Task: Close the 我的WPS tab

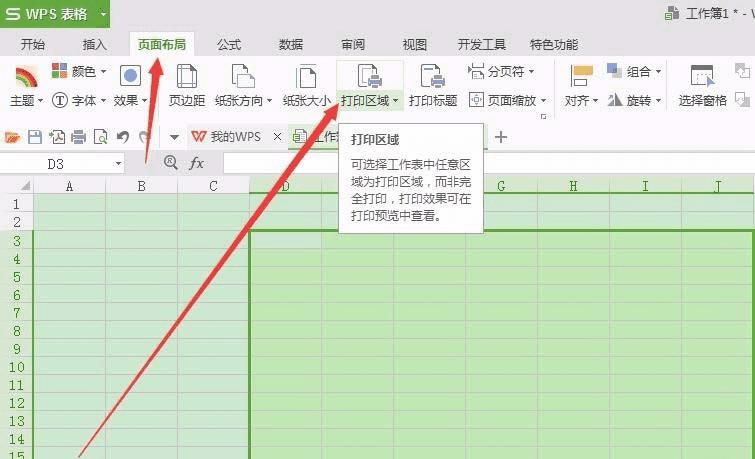Action: 277,137
